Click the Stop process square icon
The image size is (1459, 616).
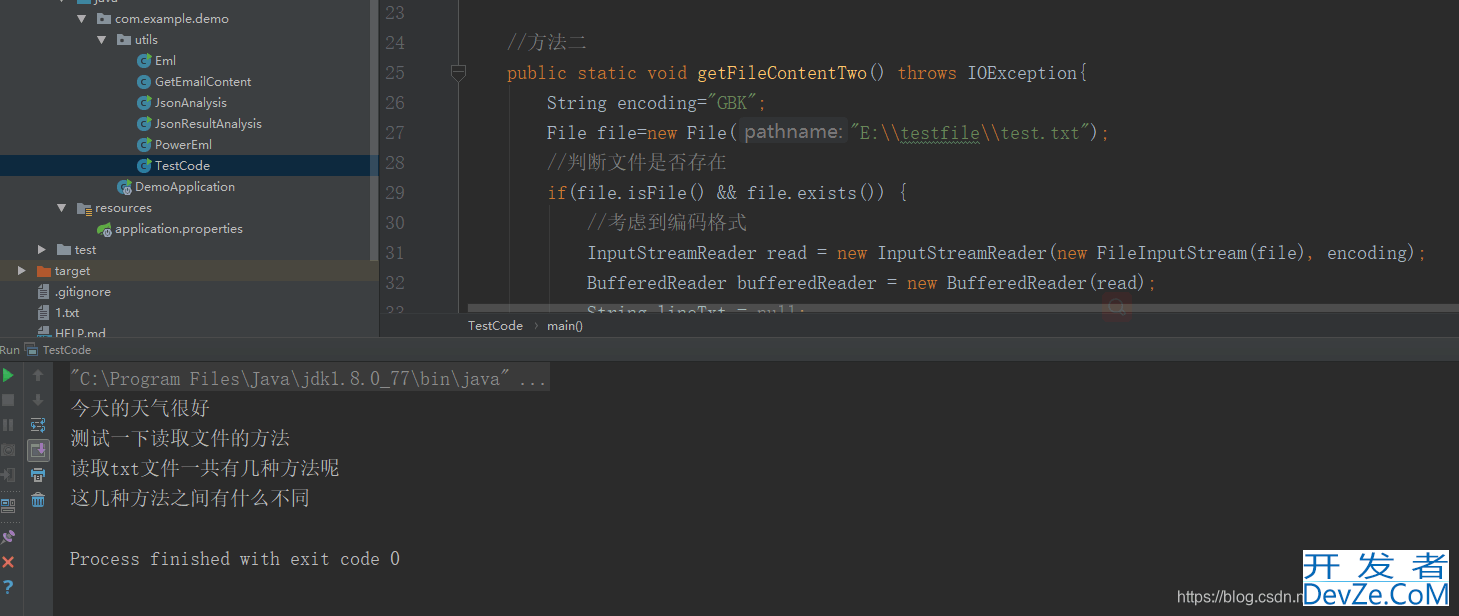[8, 400]
